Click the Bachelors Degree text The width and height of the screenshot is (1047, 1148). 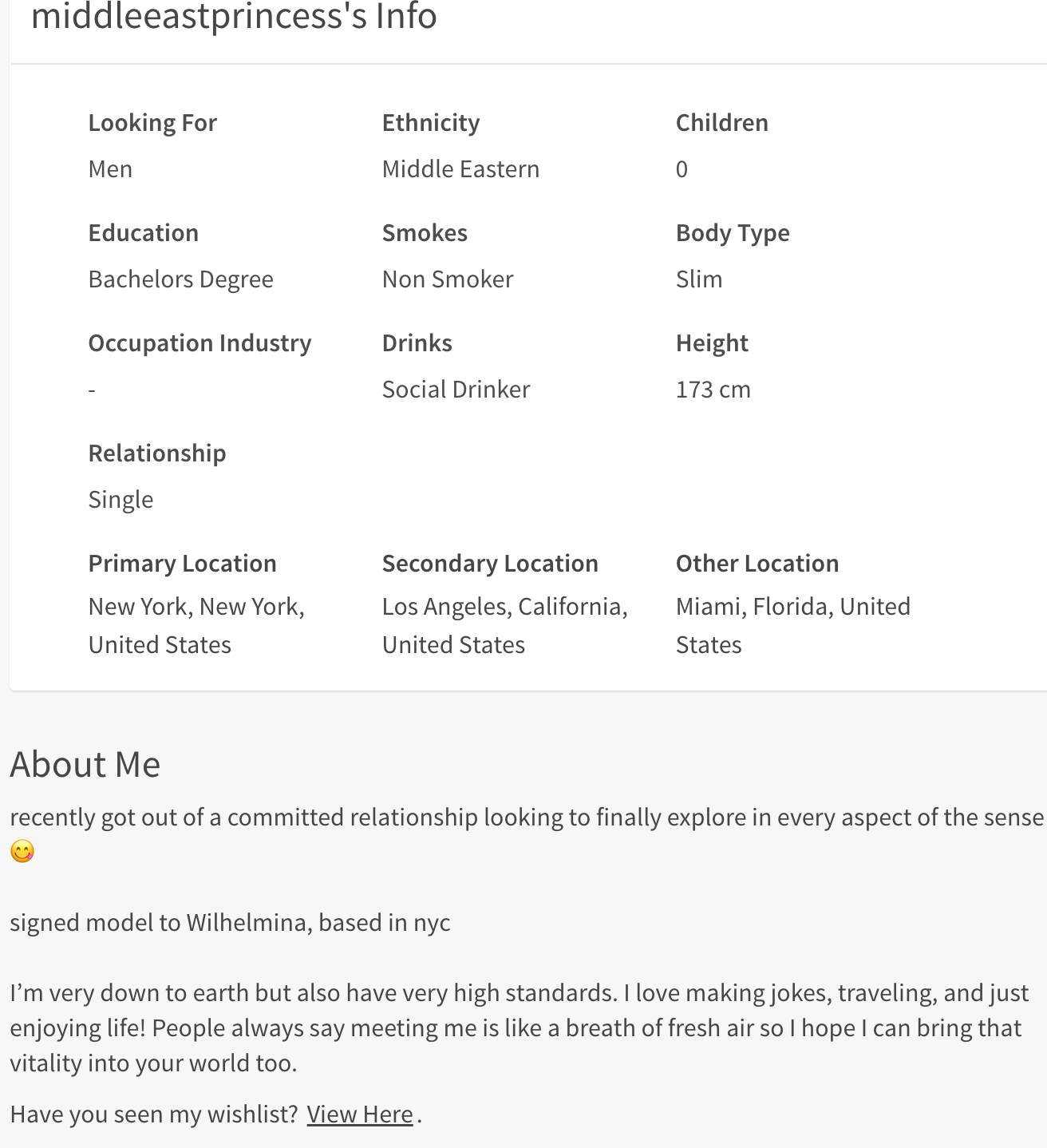pos(181,279)
